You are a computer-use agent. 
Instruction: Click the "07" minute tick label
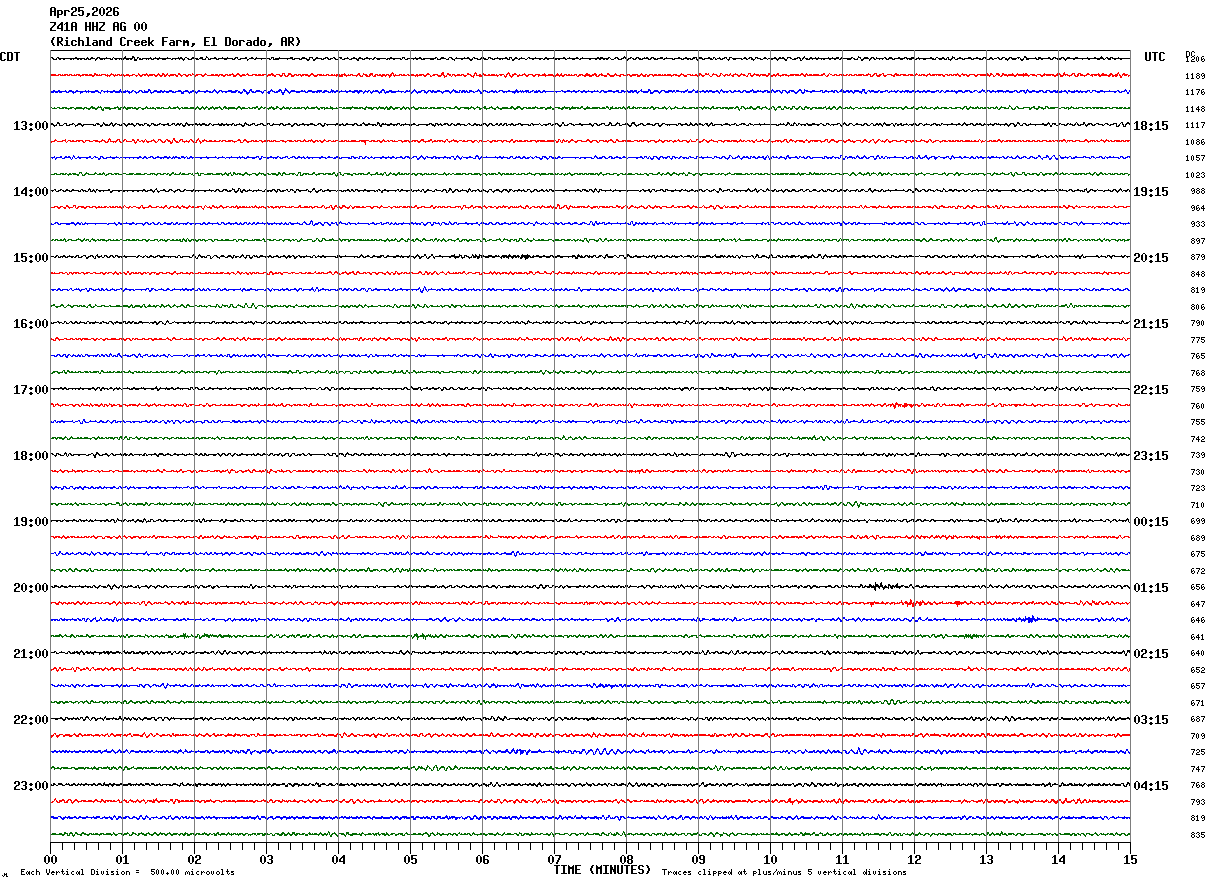(554, 859)
